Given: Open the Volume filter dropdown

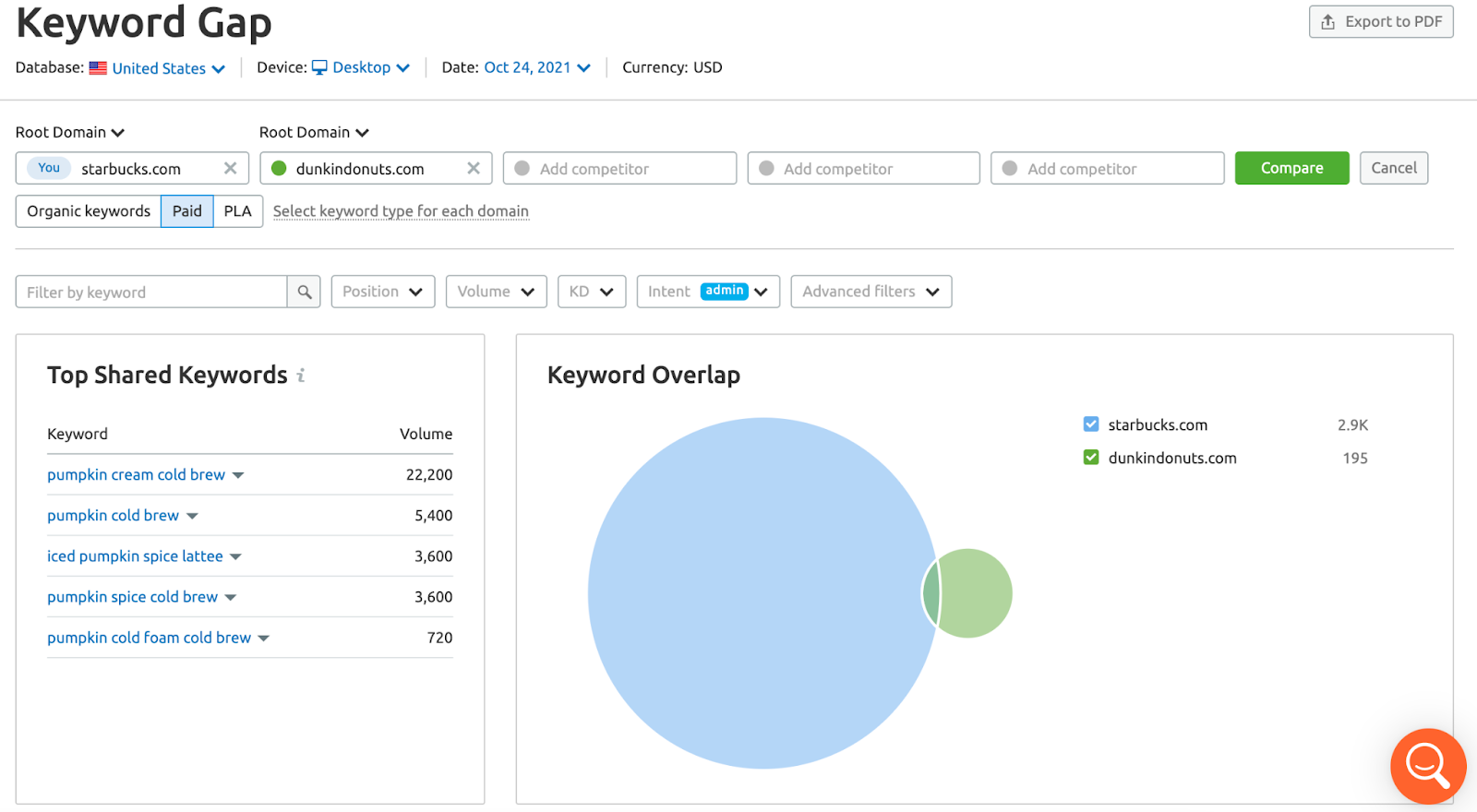Looking at the screenshot, I should click(x=496, y=292).
